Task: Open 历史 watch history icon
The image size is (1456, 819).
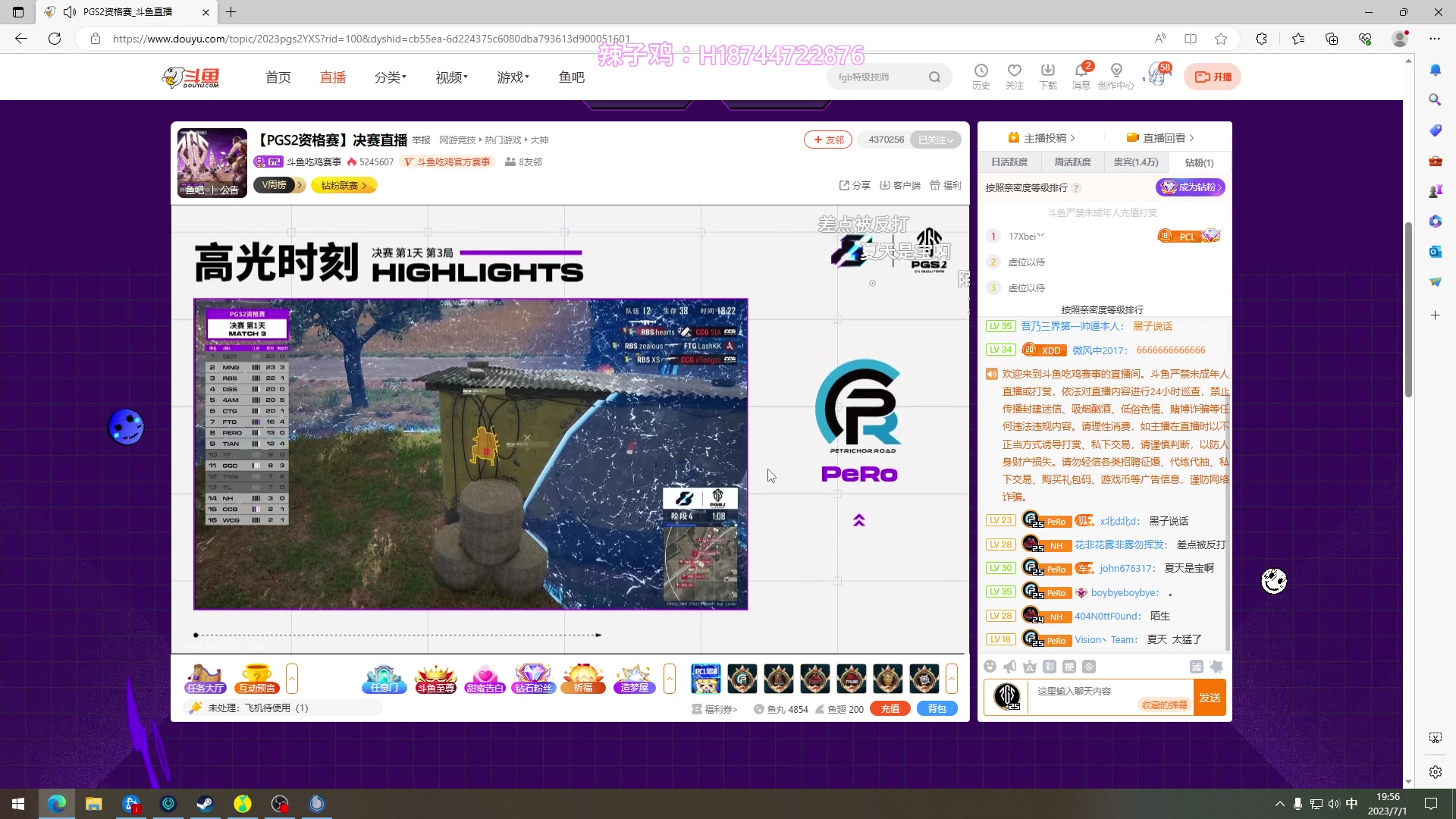Action: pos(981,77)
